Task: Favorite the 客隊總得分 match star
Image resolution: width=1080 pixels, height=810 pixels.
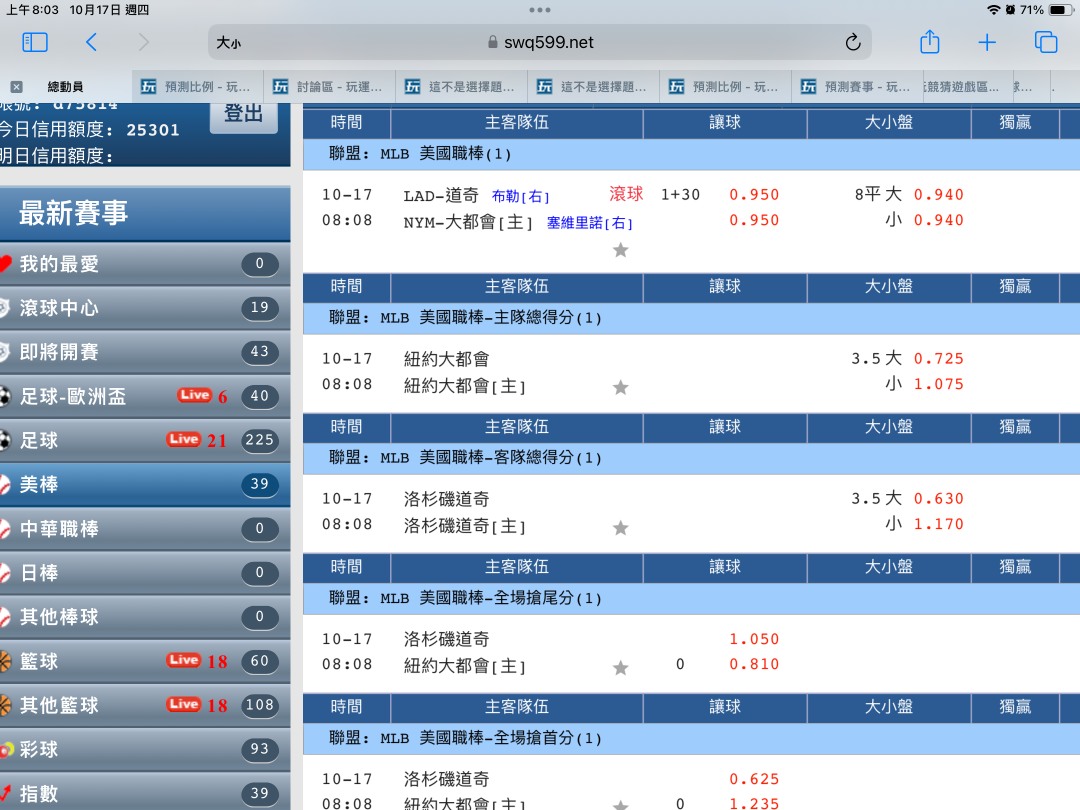Action: [x=621, y=528]
